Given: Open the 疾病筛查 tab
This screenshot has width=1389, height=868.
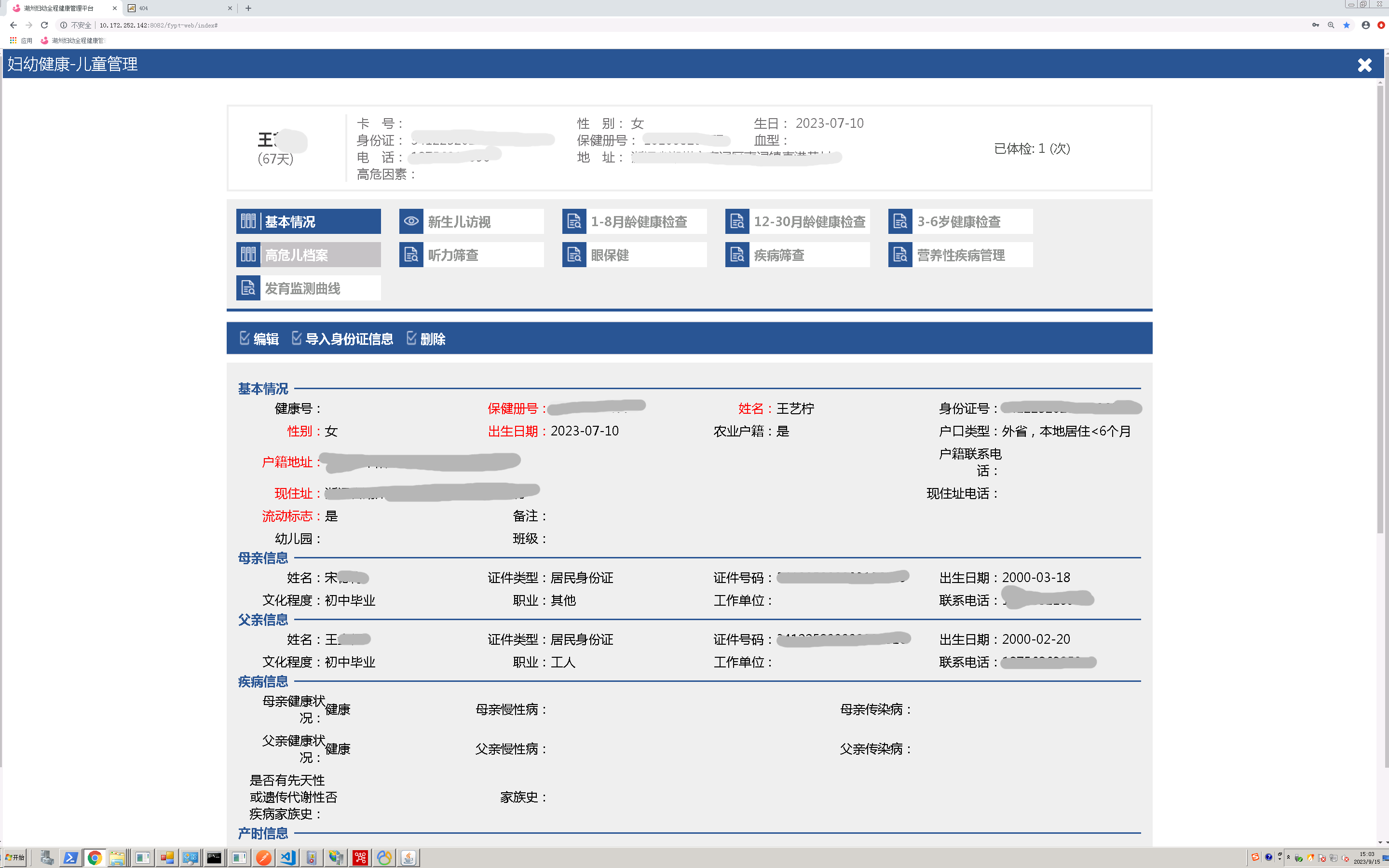Looking at the screenshot, I should tap(797, 254).
